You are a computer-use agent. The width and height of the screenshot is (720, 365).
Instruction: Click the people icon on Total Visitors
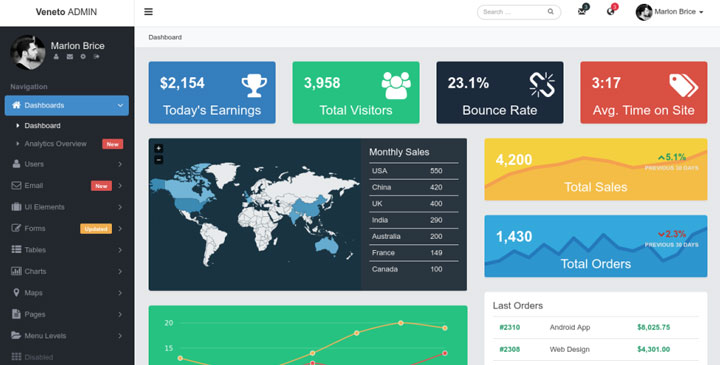pos(396,85)
